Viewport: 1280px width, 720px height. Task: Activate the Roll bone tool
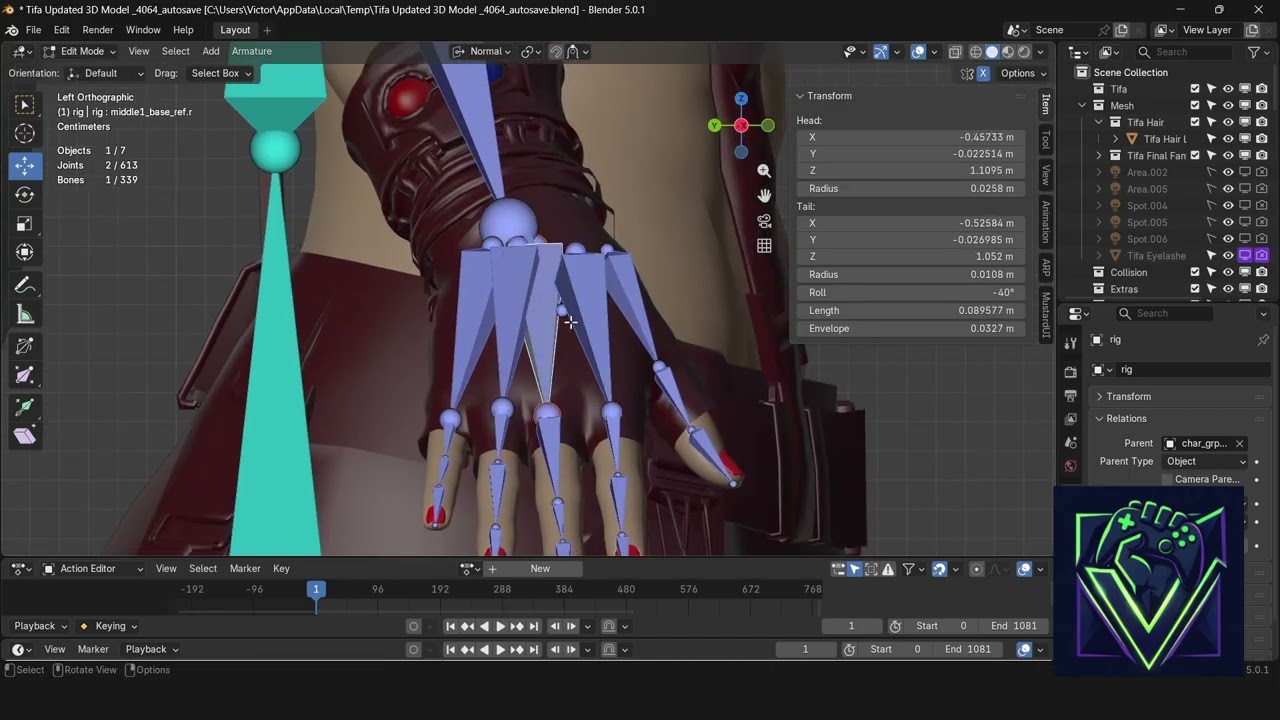[25, 347]
